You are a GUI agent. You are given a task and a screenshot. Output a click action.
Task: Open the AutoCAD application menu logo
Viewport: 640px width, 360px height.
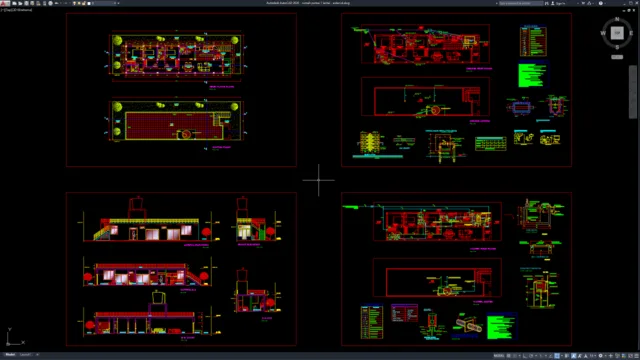click(5, 3)
